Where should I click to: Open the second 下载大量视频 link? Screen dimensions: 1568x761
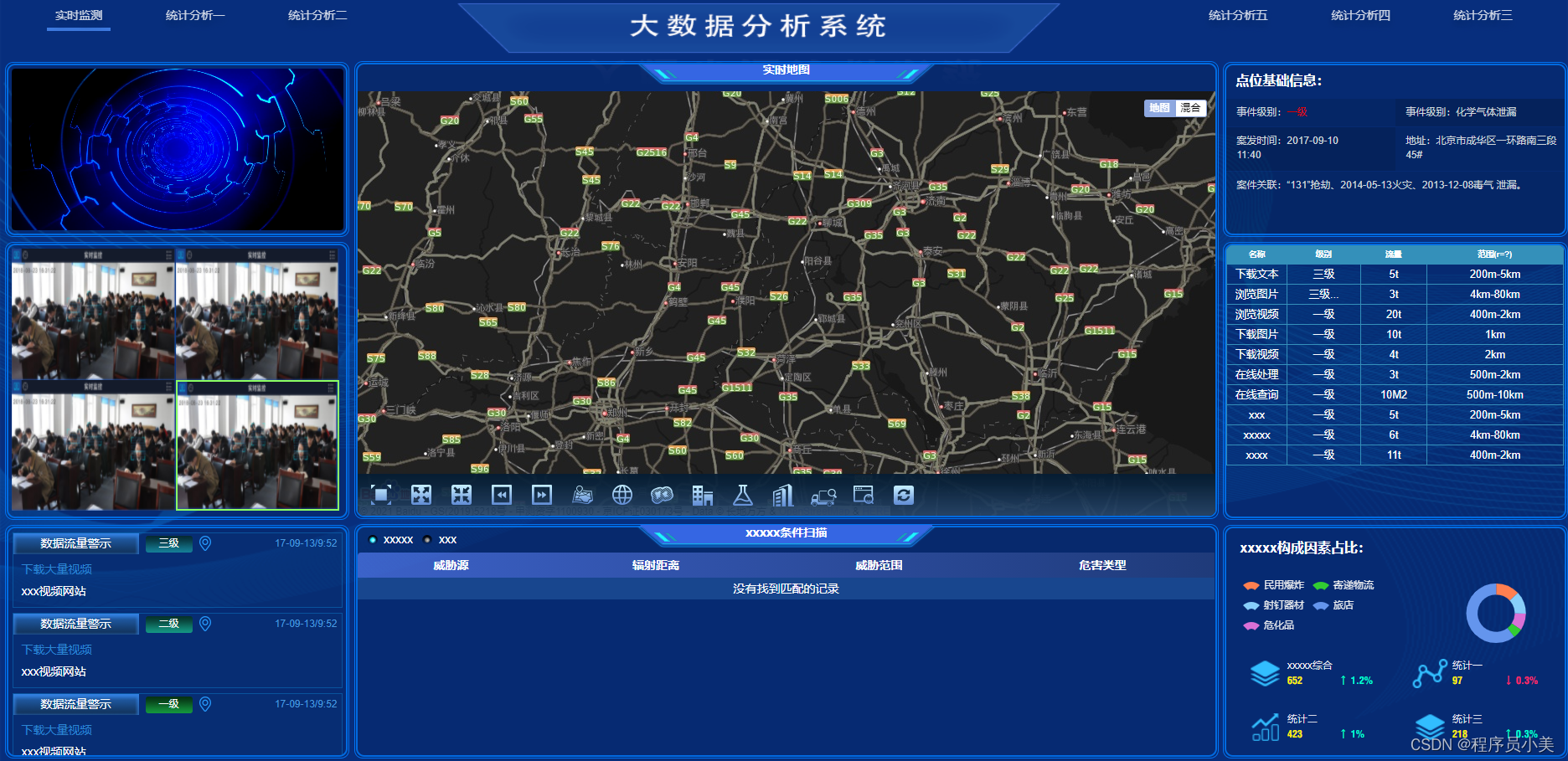coord(57,650)
